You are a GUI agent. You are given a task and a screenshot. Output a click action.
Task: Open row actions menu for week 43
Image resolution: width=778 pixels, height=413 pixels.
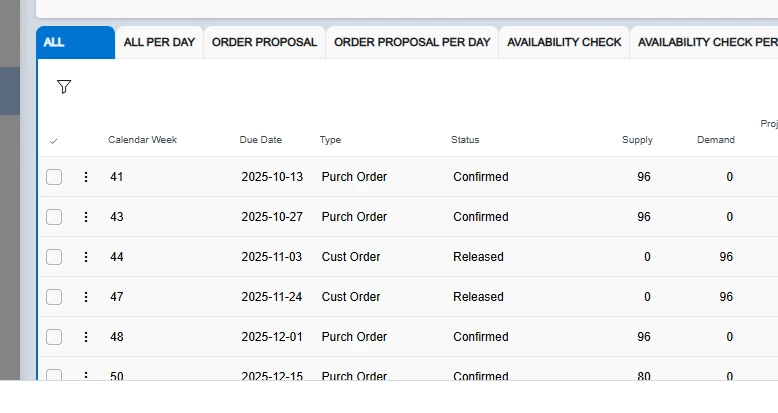tap(86, 217)
